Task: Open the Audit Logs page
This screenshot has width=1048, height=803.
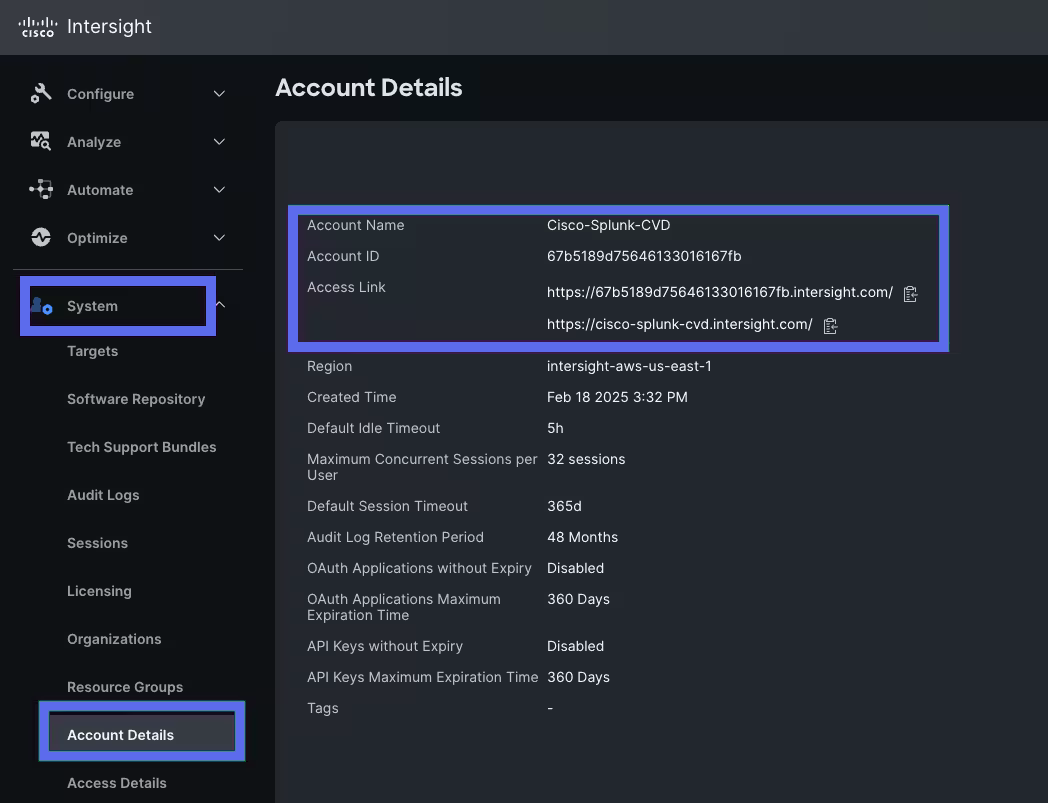Action: (x=103, y=494)
